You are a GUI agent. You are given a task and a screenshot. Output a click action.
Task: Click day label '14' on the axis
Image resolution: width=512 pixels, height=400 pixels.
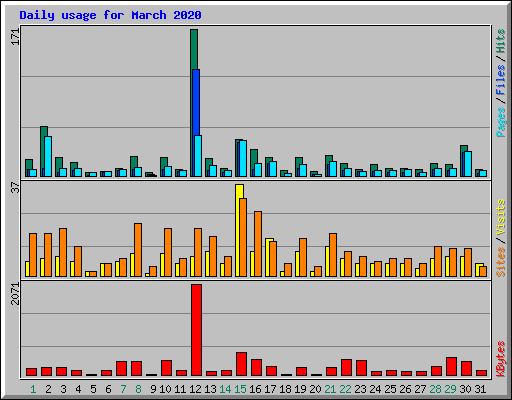(225, 389)
